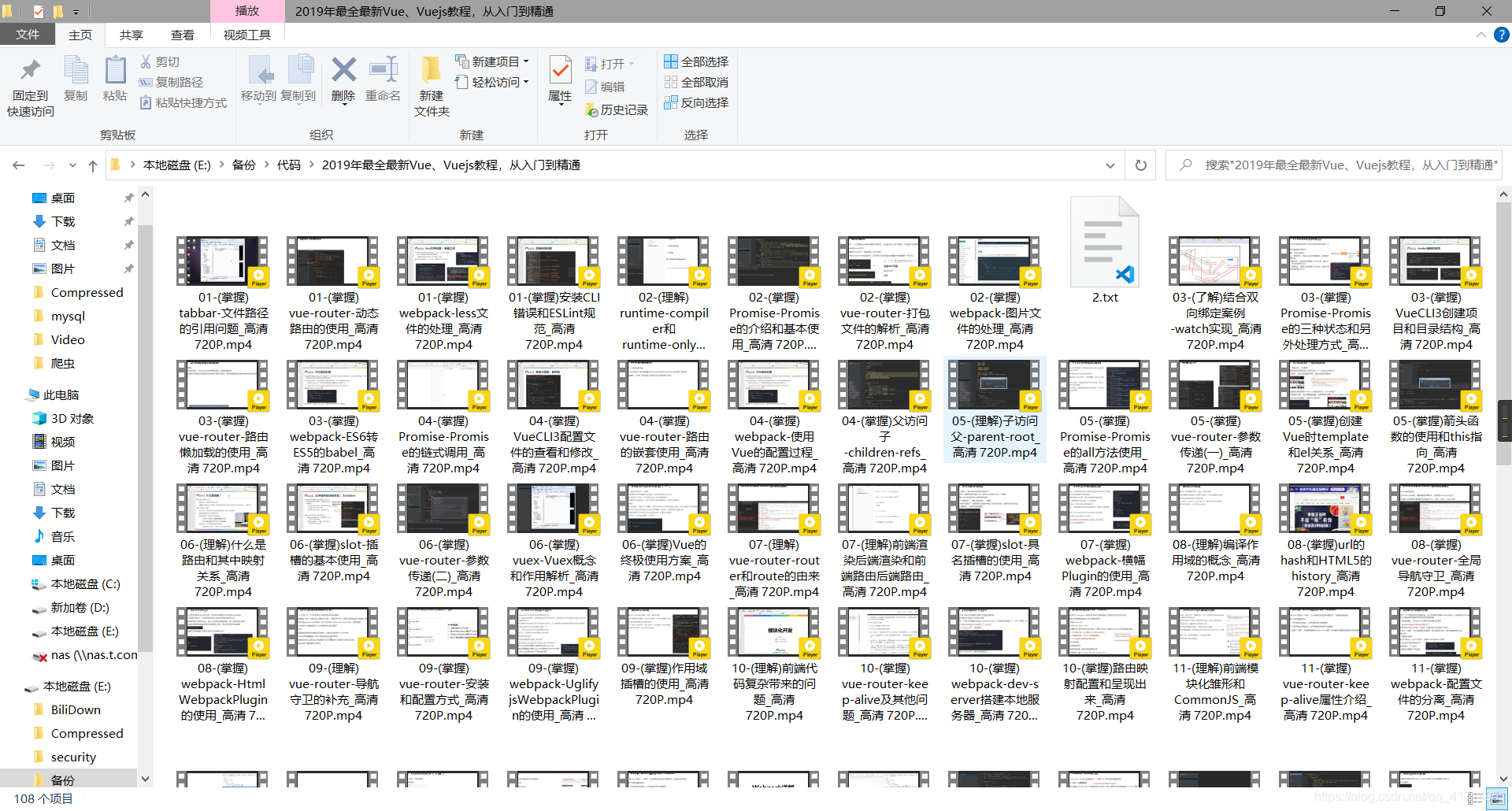This screenshot has width=1512, height=811.
Task: Click Select None (全部取消)
Action: click(x=696, y=82)
